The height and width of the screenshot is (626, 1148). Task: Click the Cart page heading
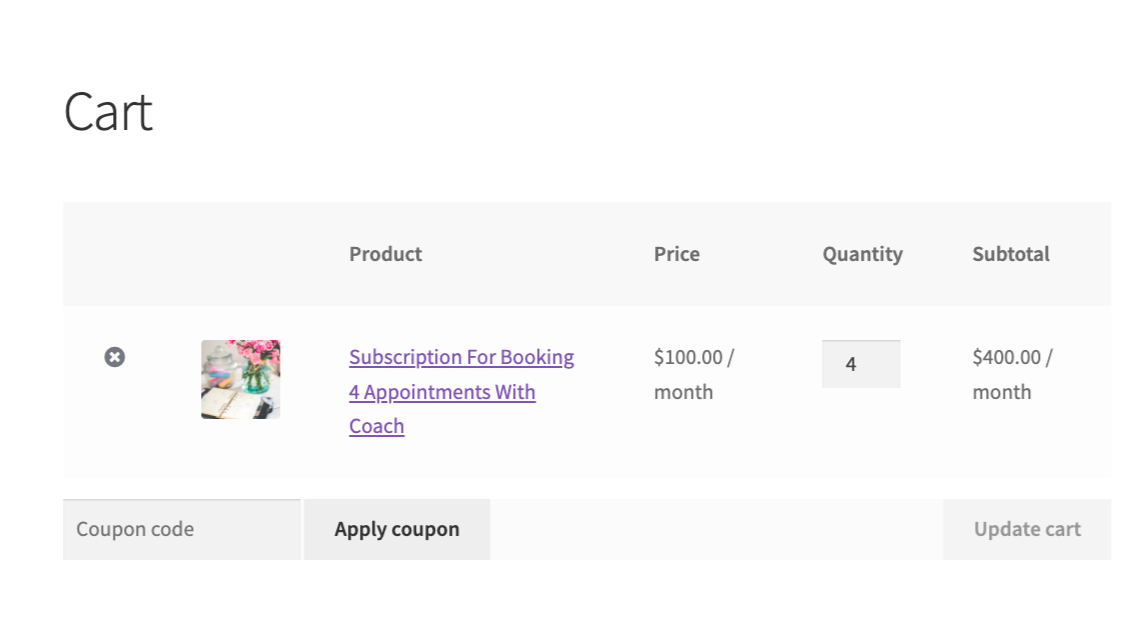pyautogui.click(x=108, y=112)
